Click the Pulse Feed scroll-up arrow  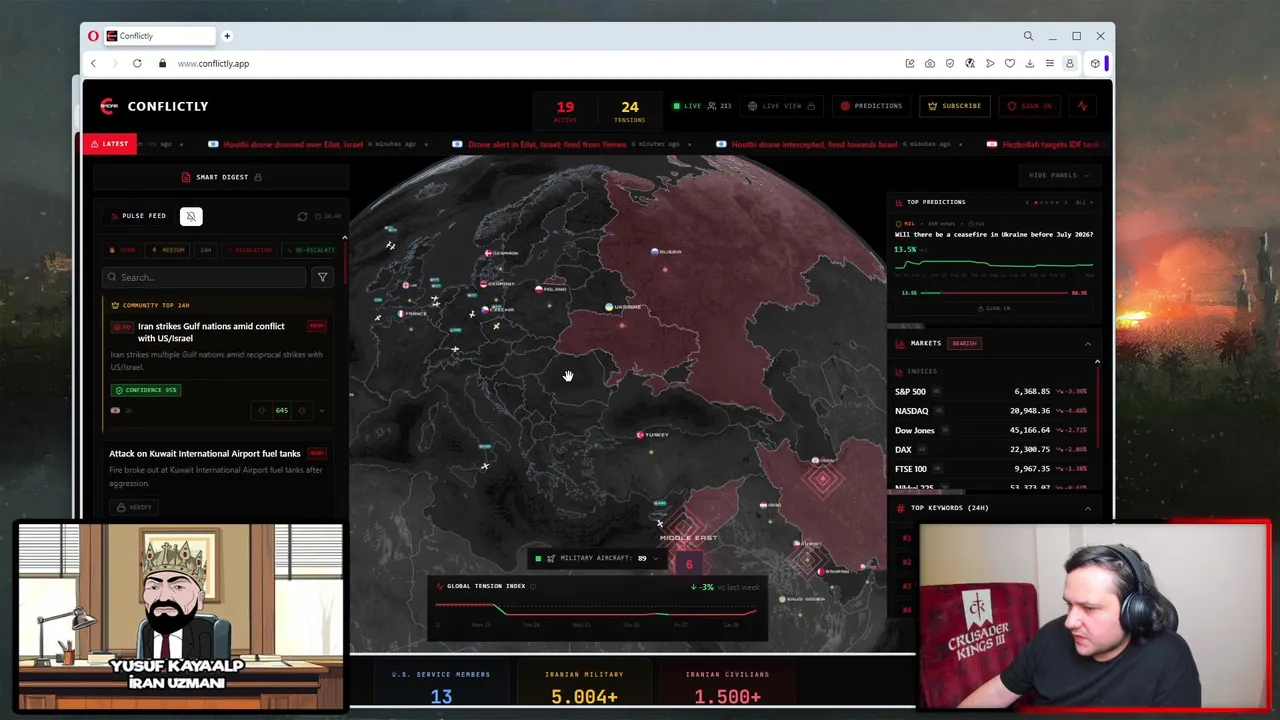344,238
